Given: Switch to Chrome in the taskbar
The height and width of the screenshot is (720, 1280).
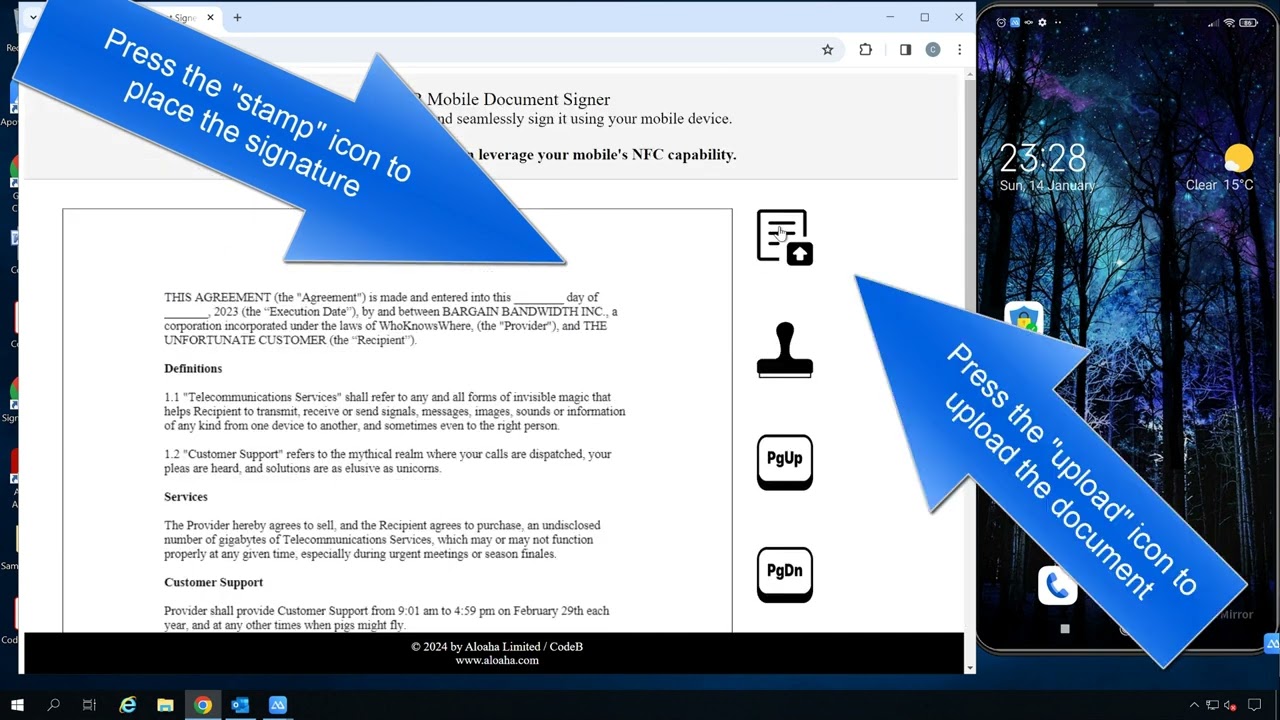Looking at the screenshot, I should point(203,705).
